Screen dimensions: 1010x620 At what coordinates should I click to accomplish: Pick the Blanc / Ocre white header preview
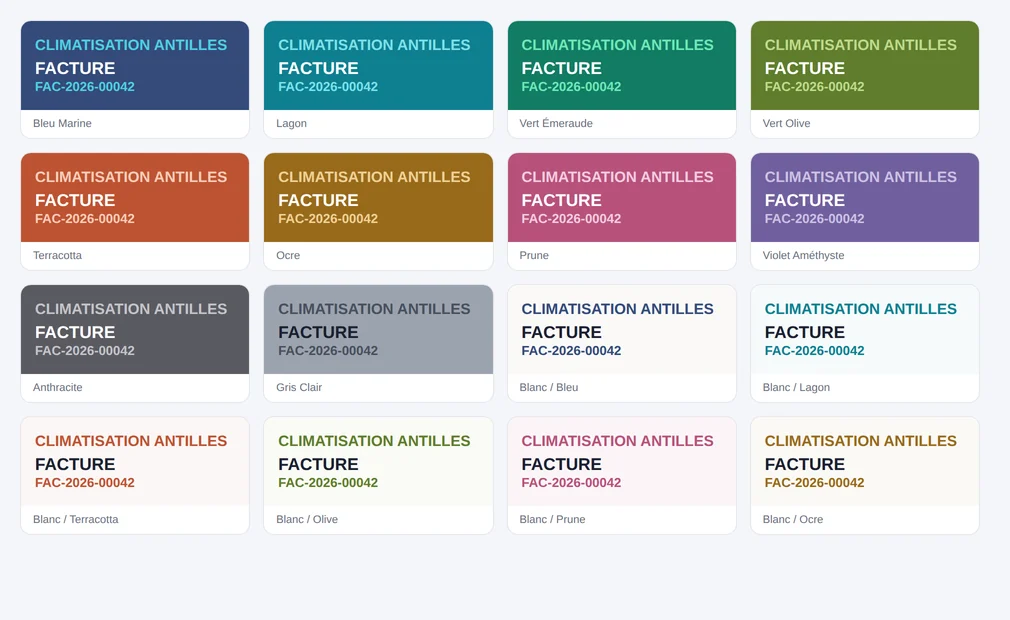pos(864,462)
